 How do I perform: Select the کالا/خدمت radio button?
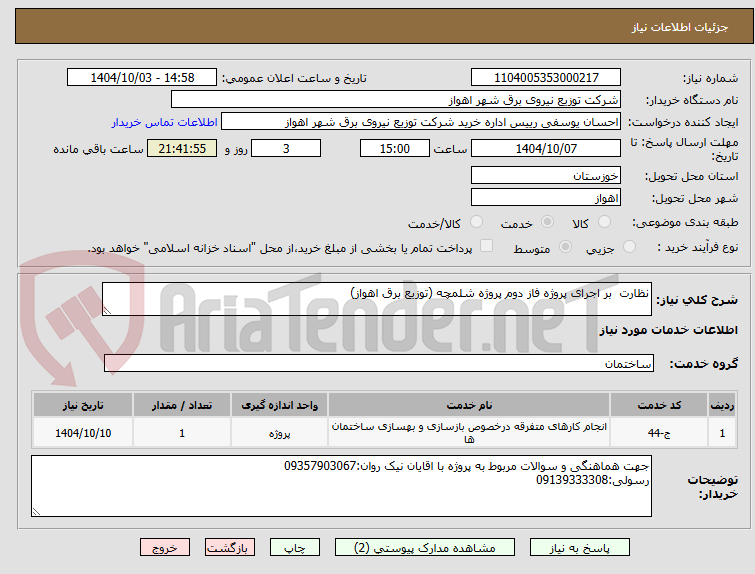click(x=476, y=222)
